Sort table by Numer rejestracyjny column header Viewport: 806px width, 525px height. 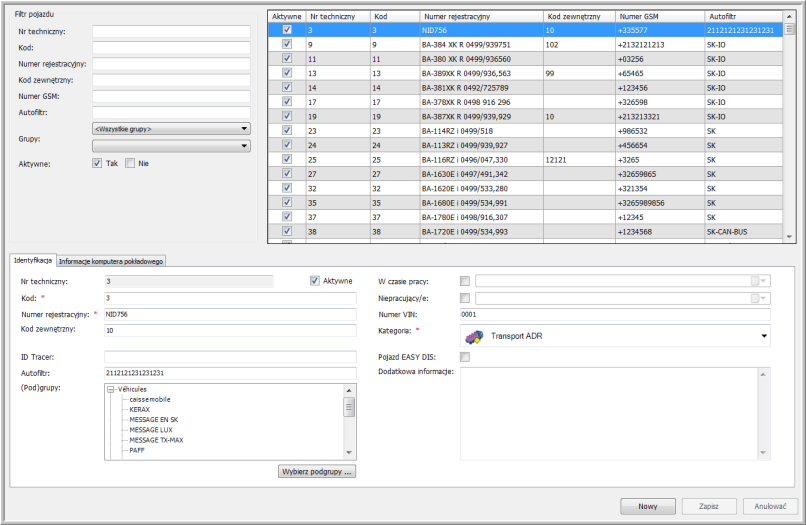(x=480, y=17)
